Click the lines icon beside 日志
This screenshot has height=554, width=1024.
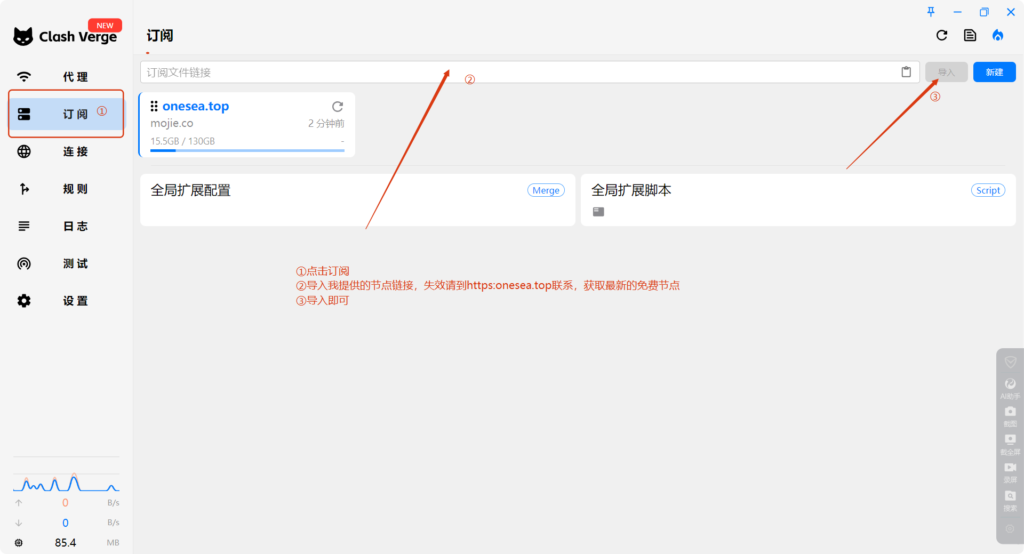24,226
